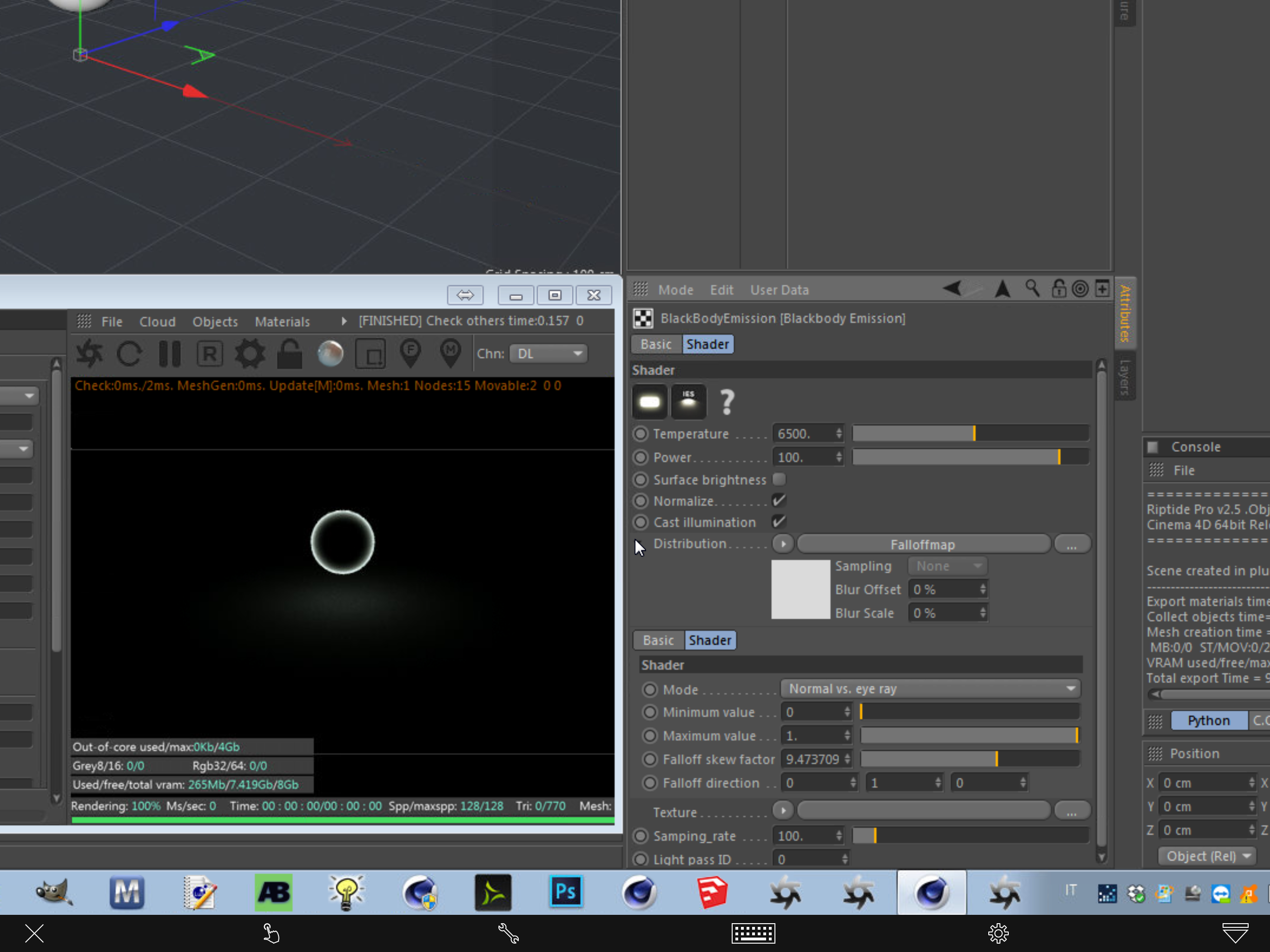Enable the Surface brightness checkbox

click(779, 479)
